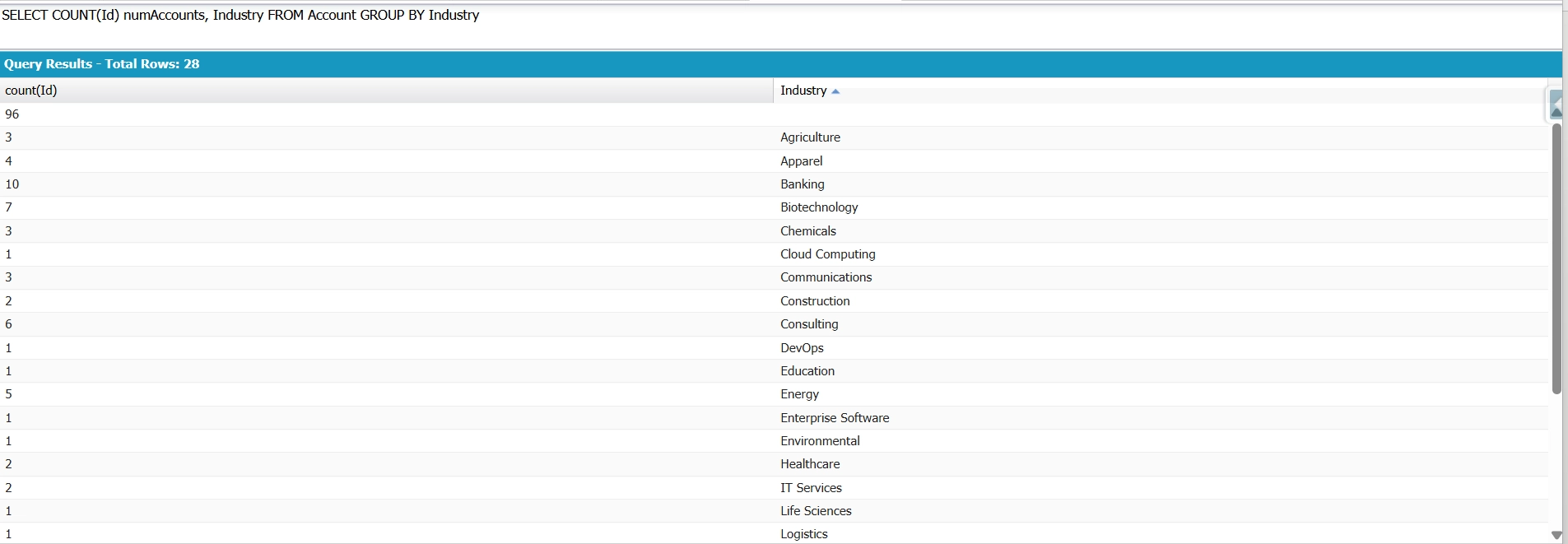
Task: Select the Healthcare industry cell
Action: pyautogui.click(x=810, y=464)
